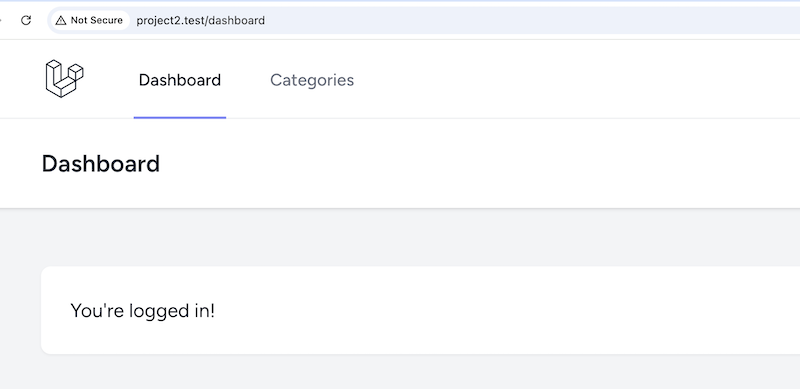Click the "dashboard" path in the URL
This screenshot has width=800, height=389.
237,20
